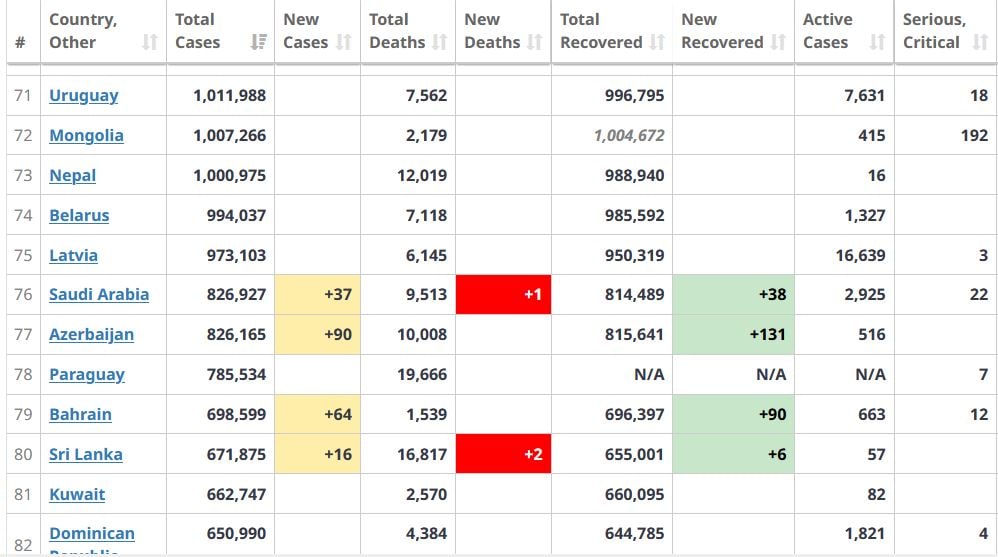This screenshot has height=557, width=998.
Task: Open the Dominican Republic link
Action: tap(92, 540)
